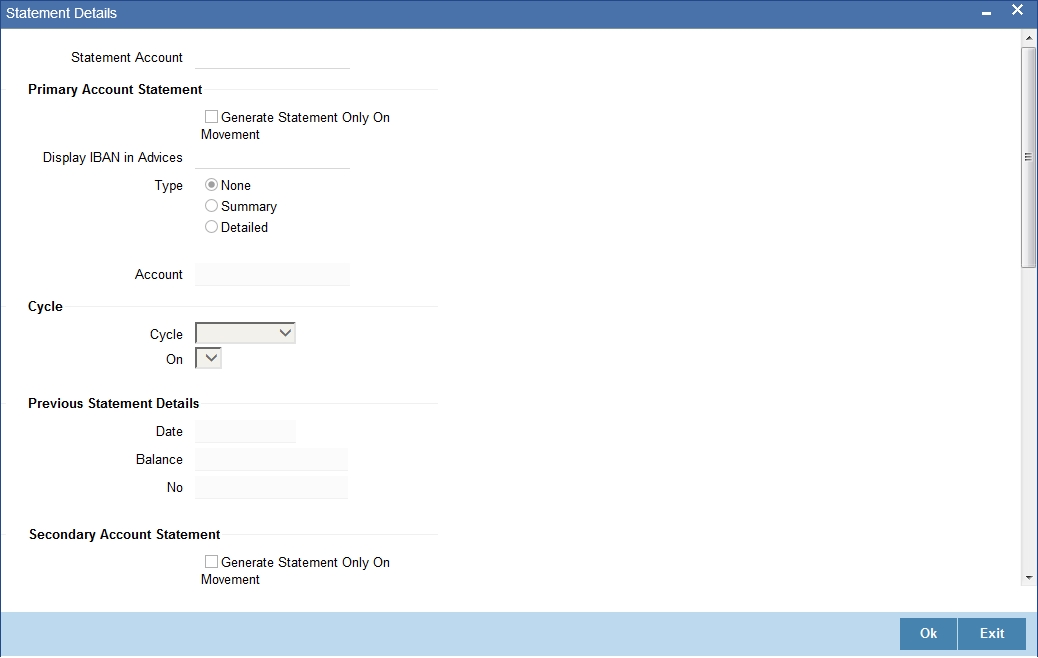Screen dimensions: 1038x658
Task: Click the Previous Statement Date field
Action: [x=245, y=432]
